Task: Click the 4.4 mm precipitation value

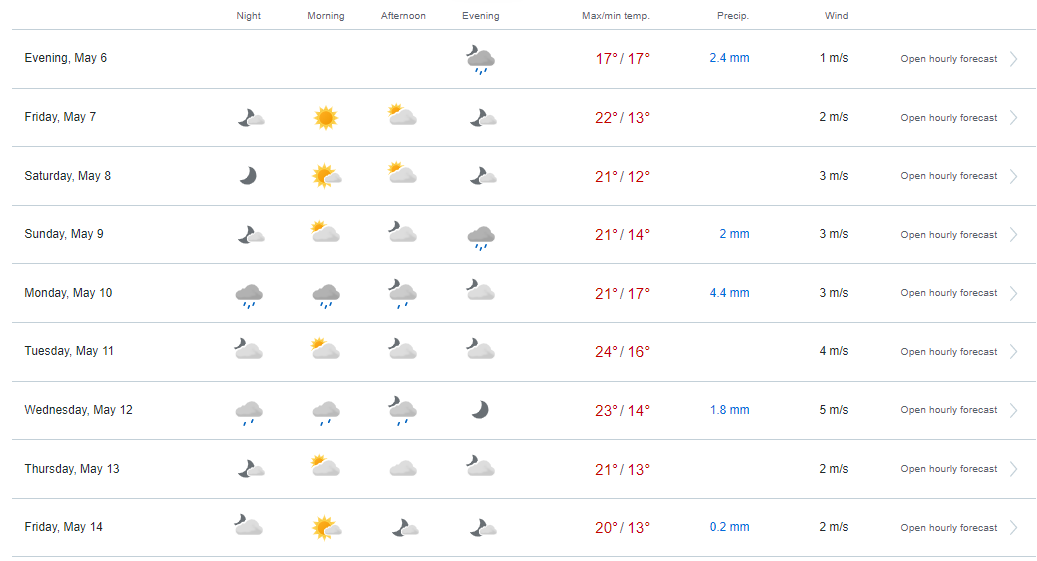Action: pyautogui.click(x=729, y=293)
